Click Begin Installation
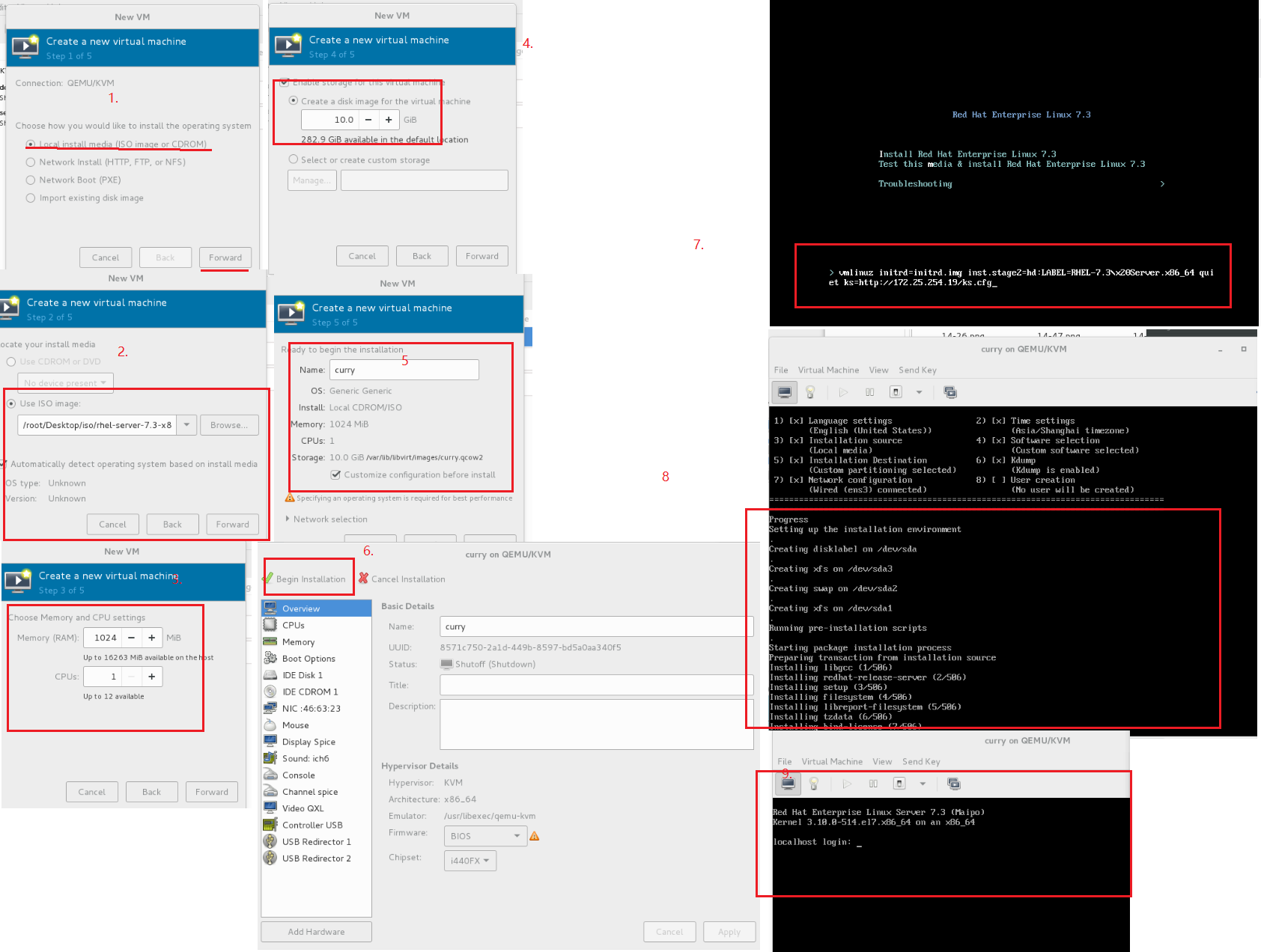 (304, 579)
